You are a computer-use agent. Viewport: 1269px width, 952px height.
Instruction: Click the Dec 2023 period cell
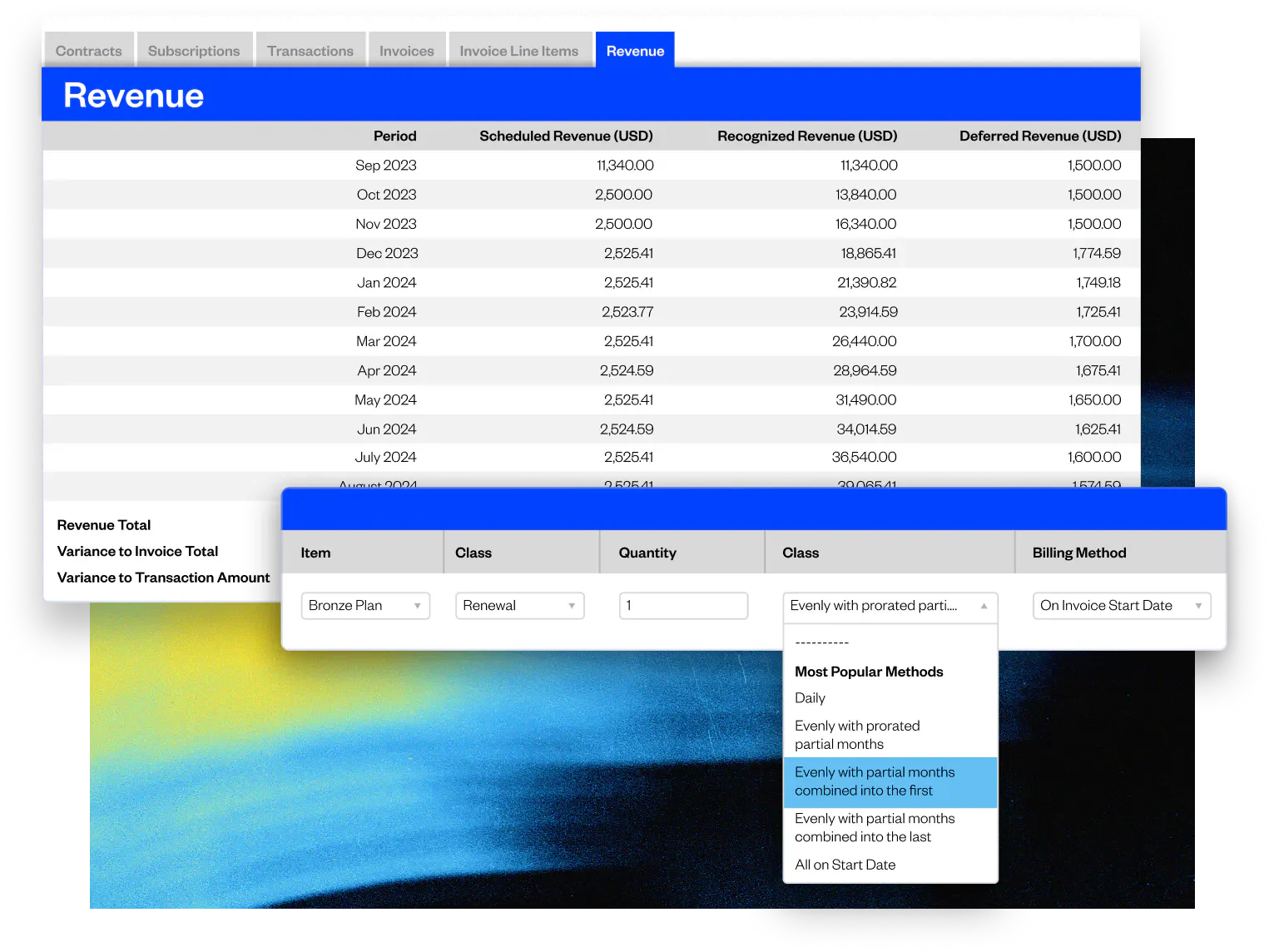(x=387, y=253)
